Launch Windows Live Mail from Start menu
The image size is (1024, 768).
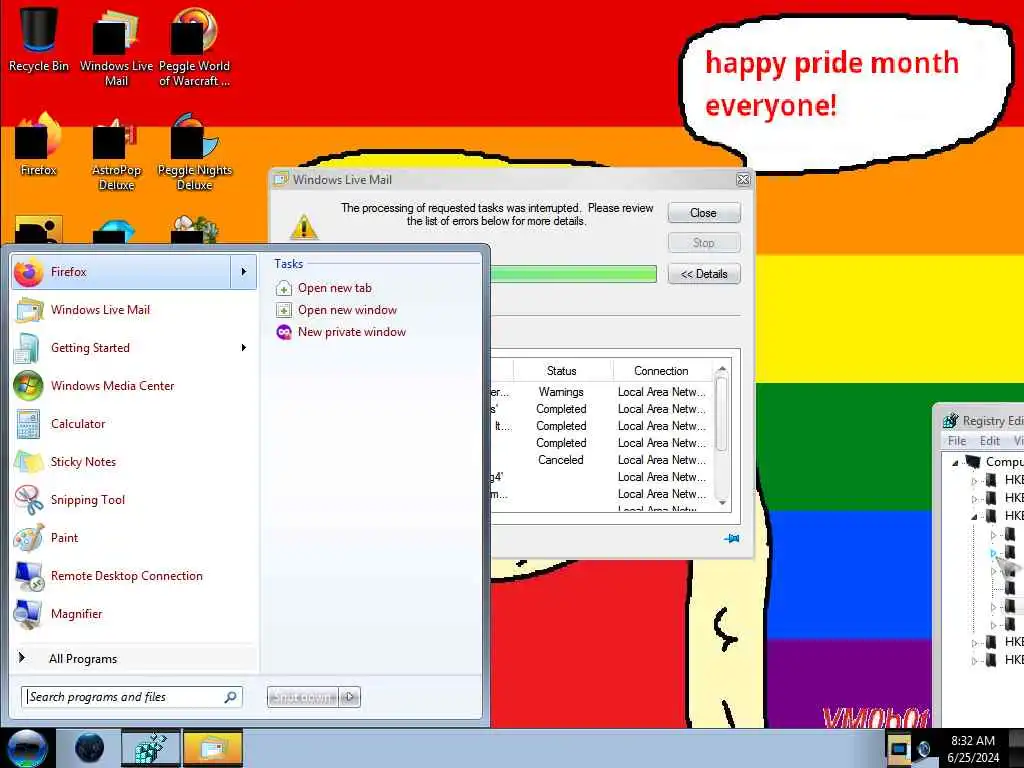coord(134,310)
